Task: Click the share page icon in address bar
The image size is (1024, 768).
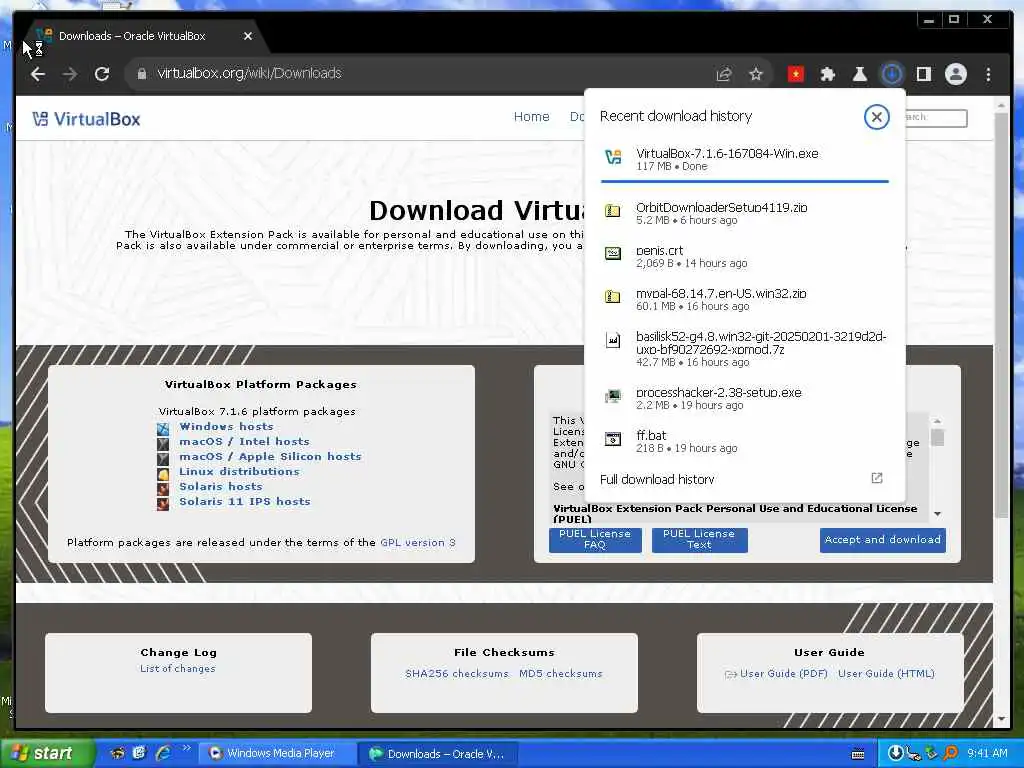Action: click(x=724, y=74)
